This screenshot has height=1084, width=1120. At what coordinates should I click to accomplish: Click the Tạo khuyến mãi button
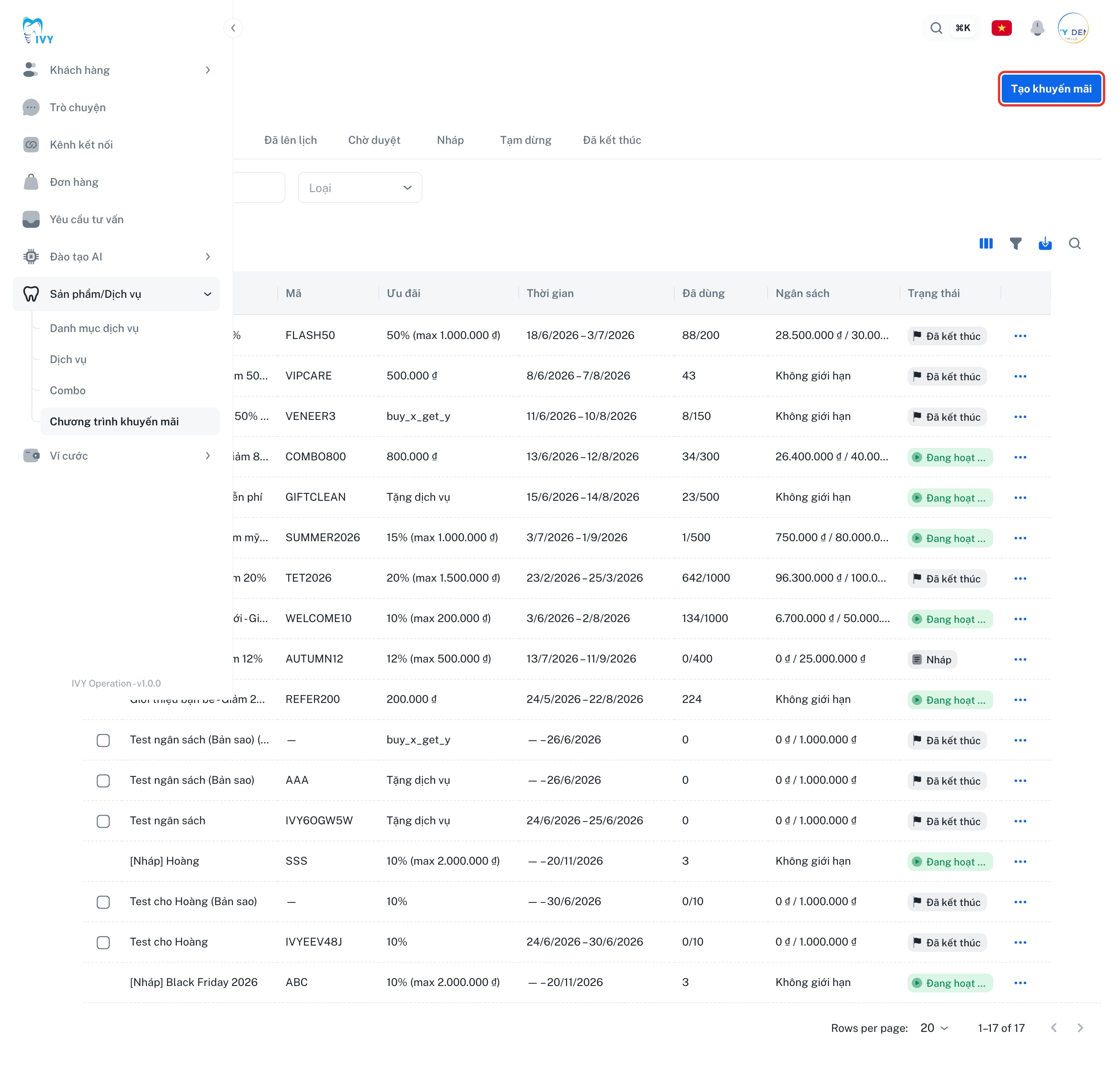(1051, 89)
